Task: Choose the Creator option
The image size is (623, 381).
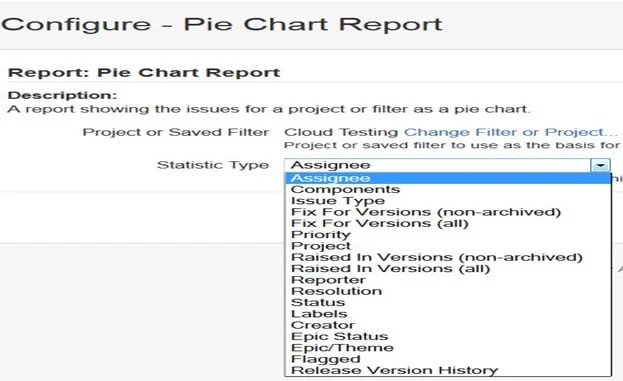Action: (x=448, y=325)
